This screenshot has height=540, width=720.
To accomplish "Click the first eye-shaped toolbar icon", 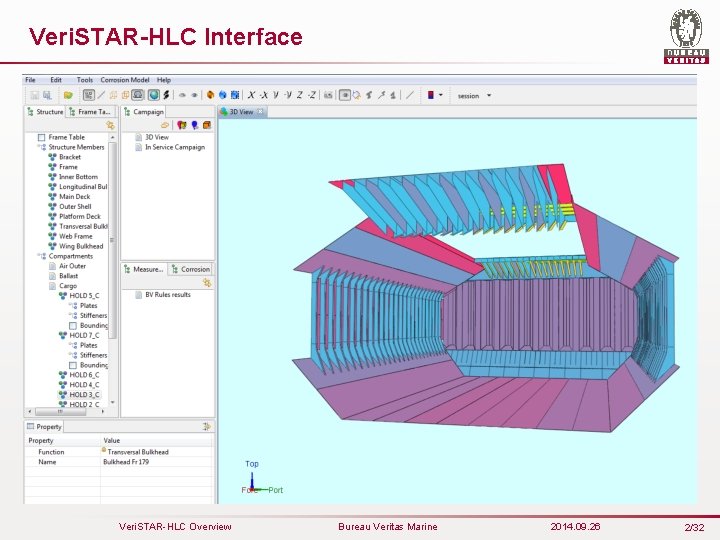I will click(x=182, y=96).
